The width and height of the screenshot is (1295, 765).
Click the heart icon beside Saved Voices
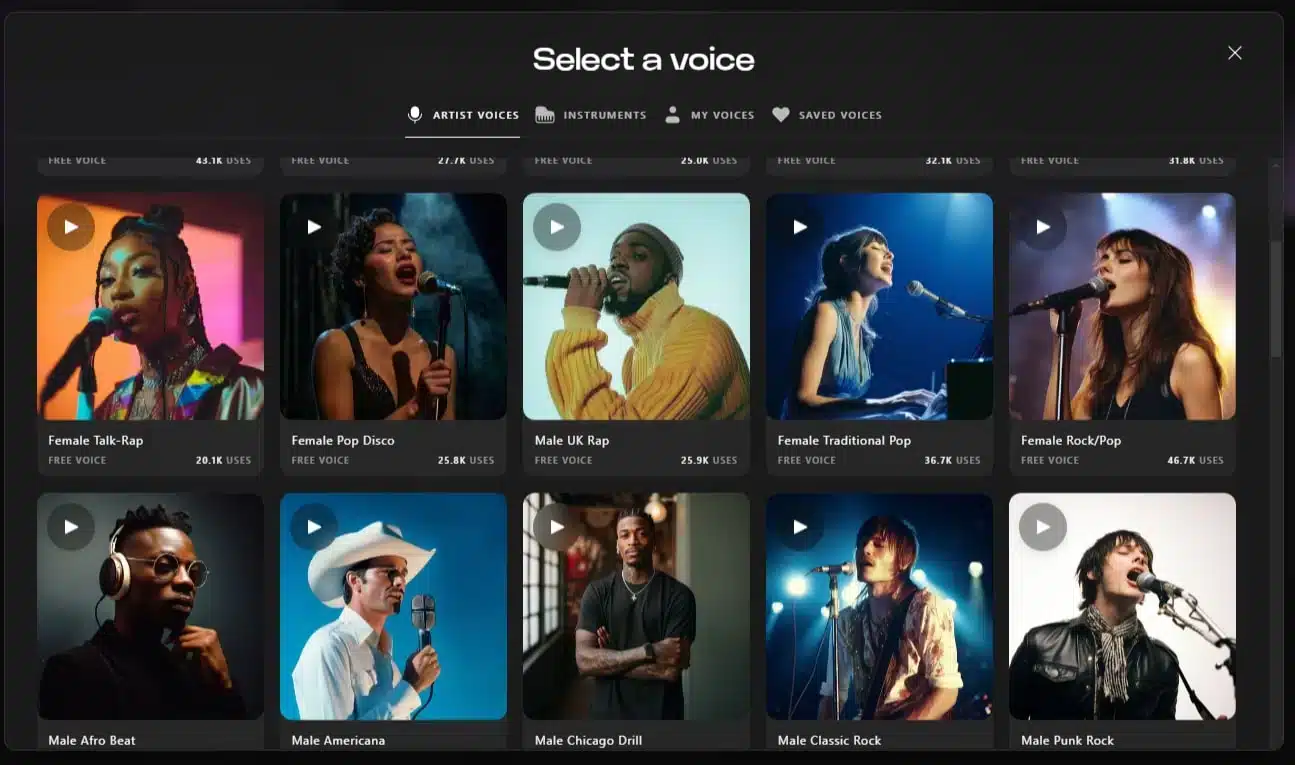tap(781, 115)
